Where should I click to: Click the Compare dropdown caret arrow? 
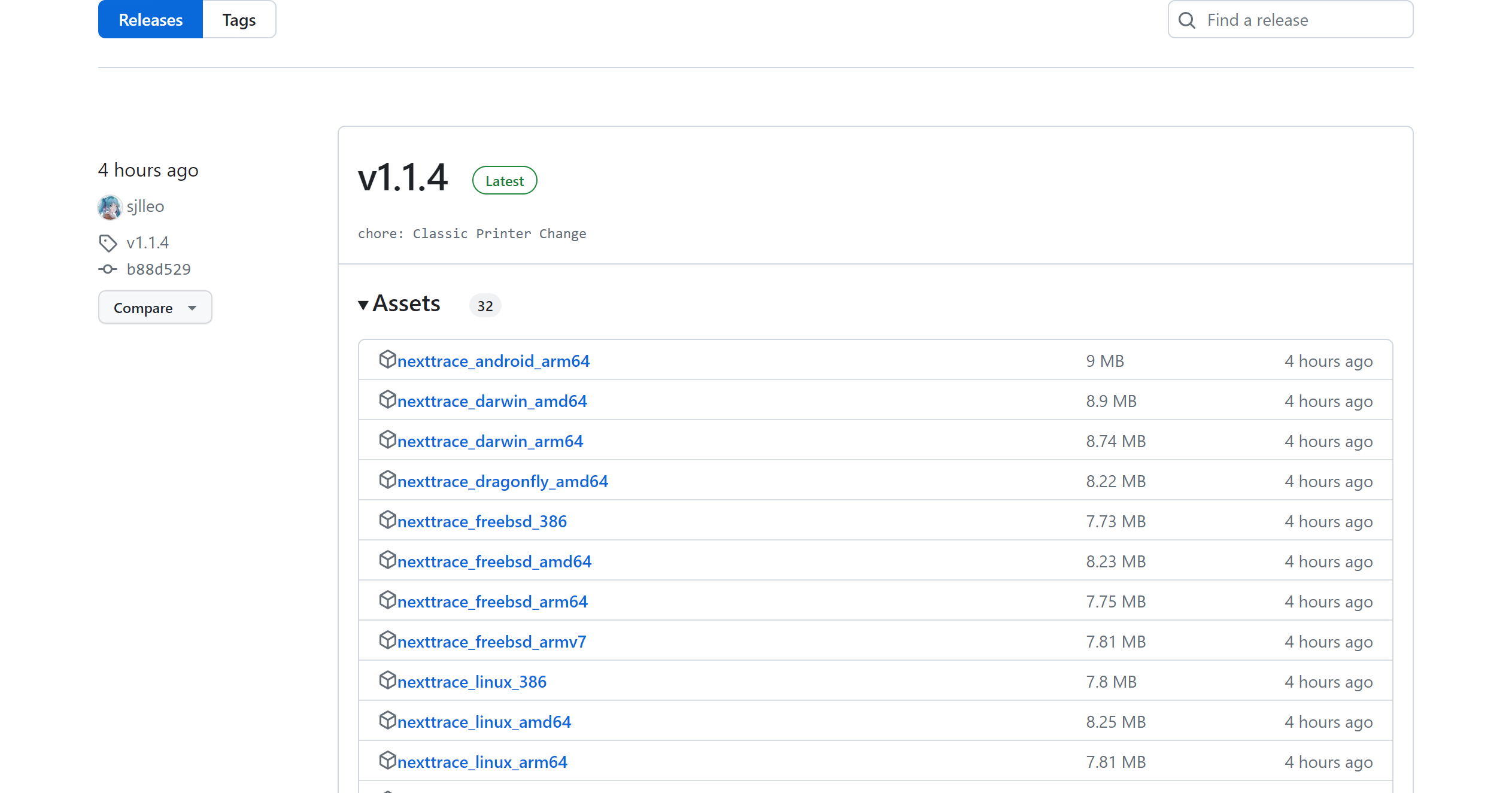coord(192,308)
